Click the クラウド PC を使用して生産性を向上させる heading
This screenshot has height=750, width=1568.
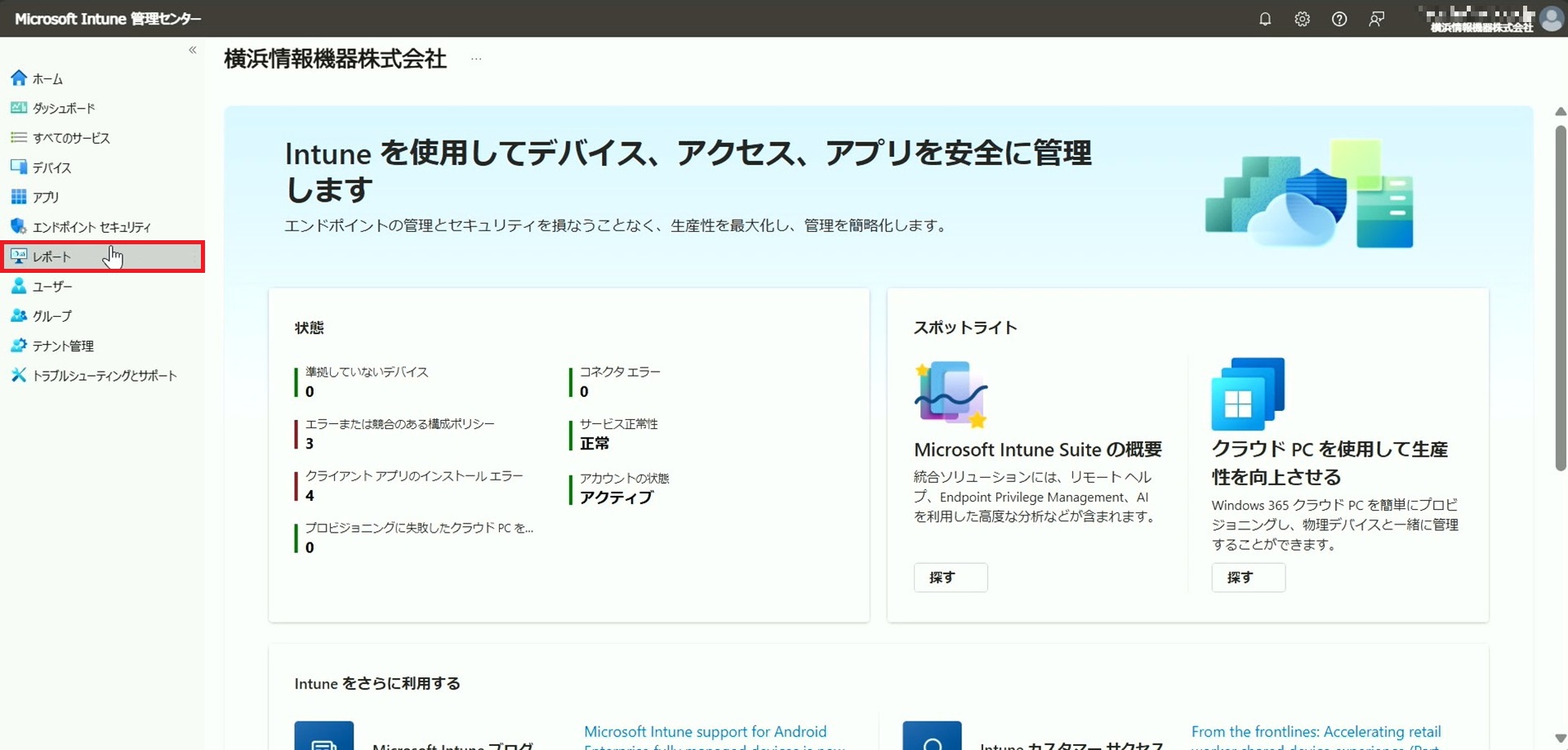click(x=1330, y=462)
